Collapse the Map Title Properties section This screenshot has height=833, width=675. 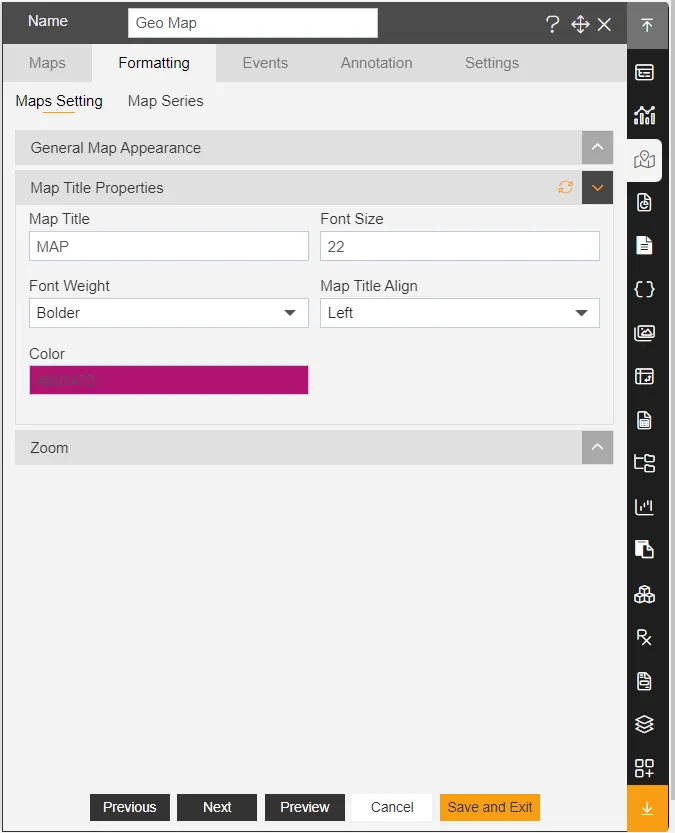point(597,187)
